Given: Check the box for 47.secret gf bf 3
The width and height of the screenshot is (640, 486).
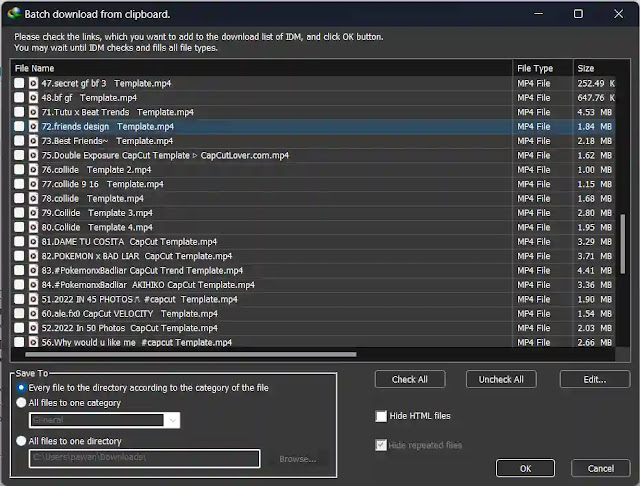Looking at the screenshot, I should (x=19, y=83).
